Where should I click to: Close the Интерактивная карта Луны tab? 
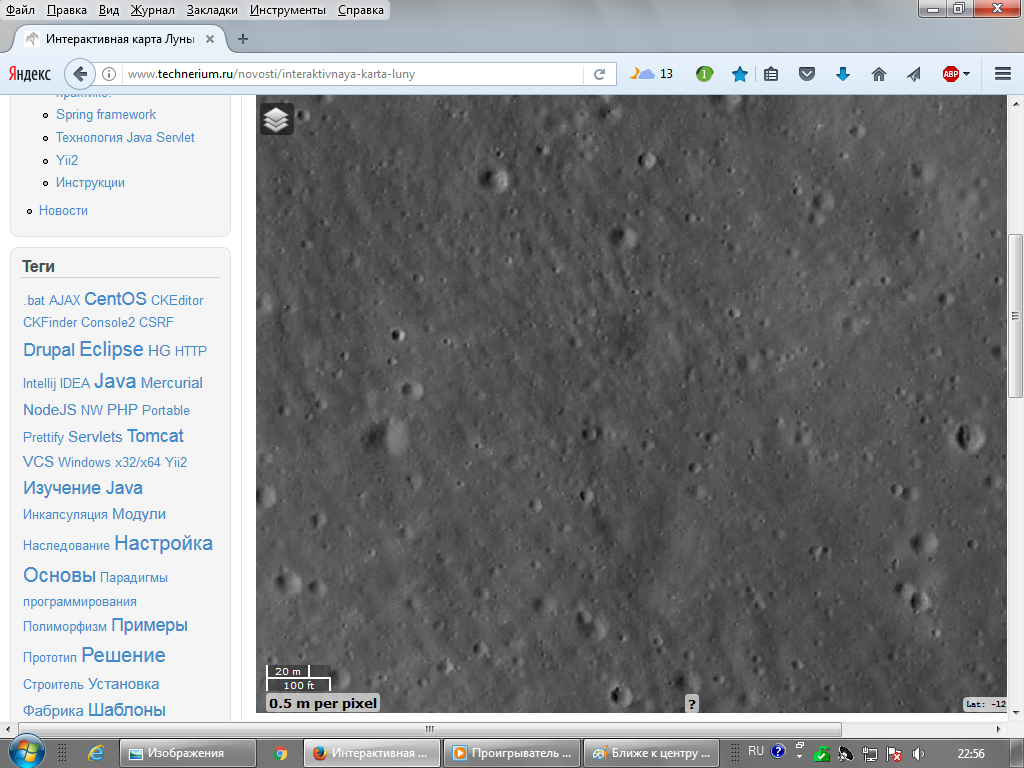click(x=210, y=39)
